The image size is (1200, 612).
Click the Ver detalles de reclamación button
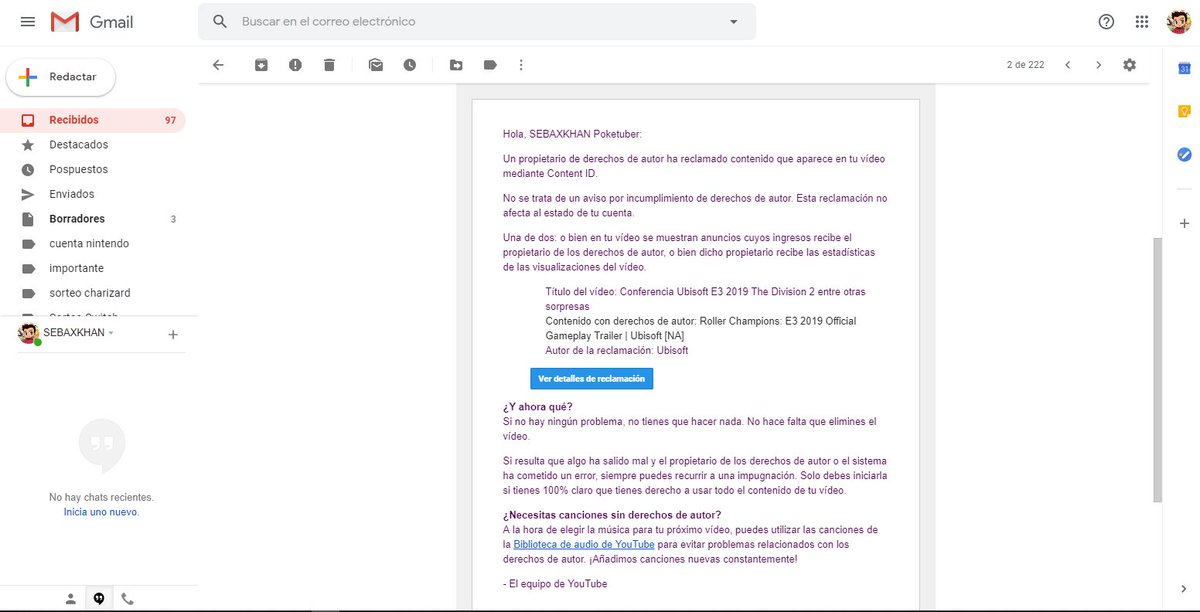click(x=591, y=379)
